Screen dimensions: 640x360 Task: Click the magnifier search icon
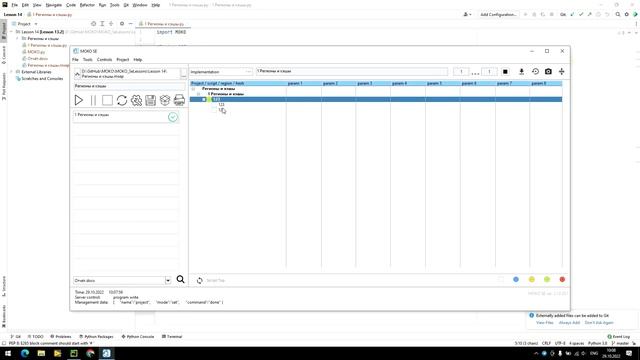tap(180, 280)
